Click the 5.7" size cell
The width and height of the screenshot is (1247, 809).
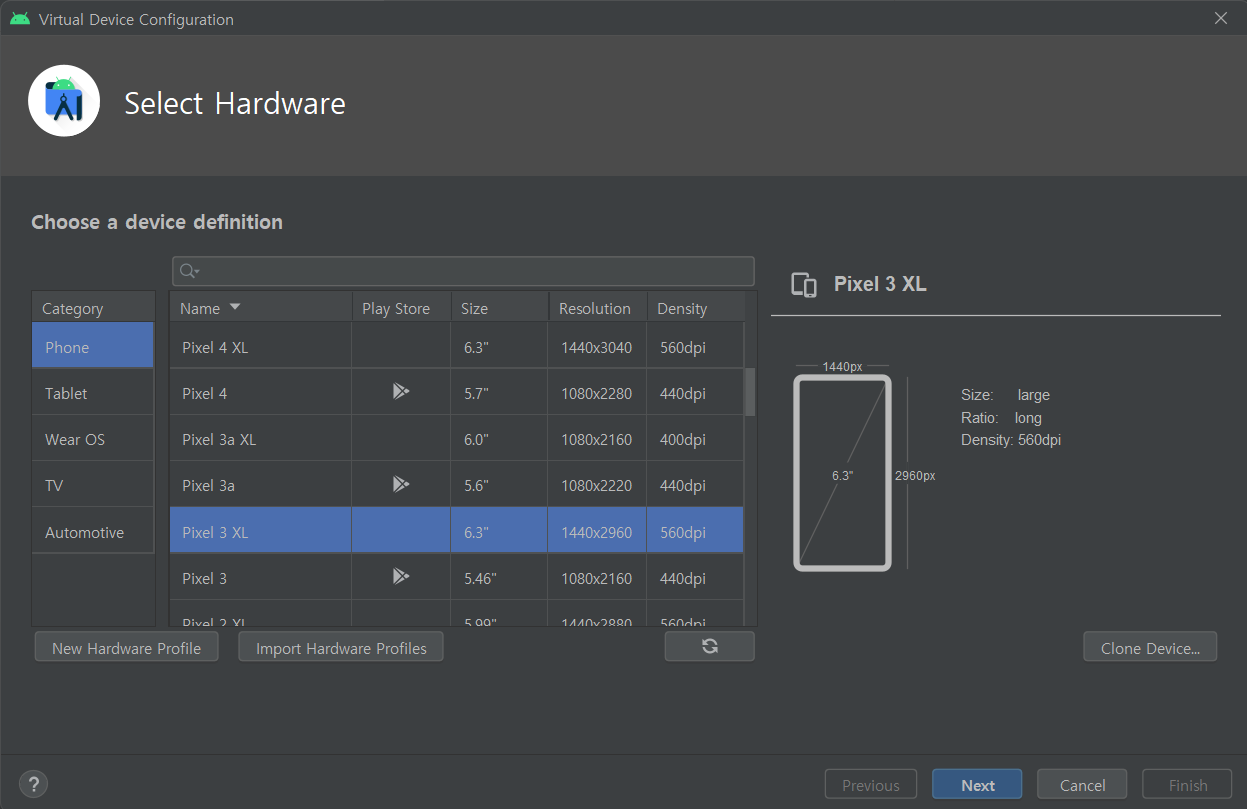pos(499,393)
